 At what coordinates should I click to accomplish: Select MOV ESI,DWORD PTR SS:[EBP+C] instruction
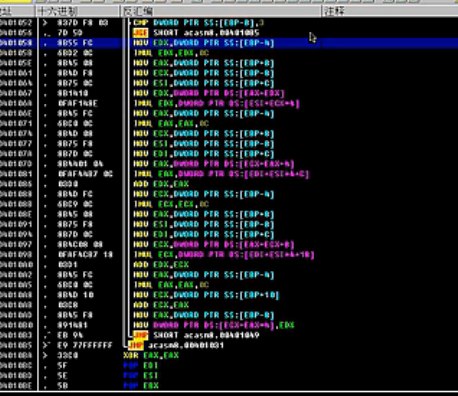[204, 83]
